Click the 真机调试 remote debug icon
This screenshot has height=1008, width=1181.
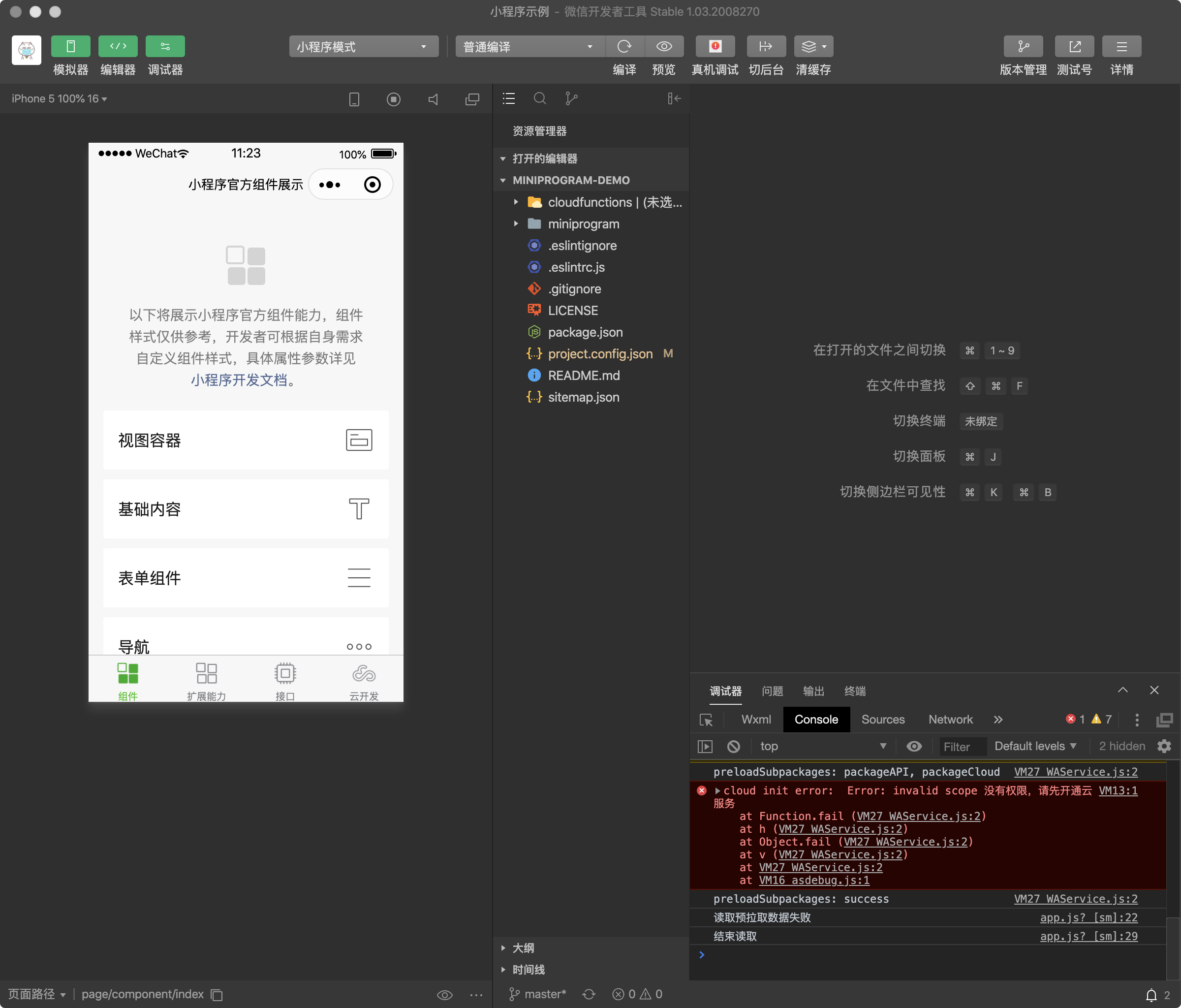pos(715,47)
